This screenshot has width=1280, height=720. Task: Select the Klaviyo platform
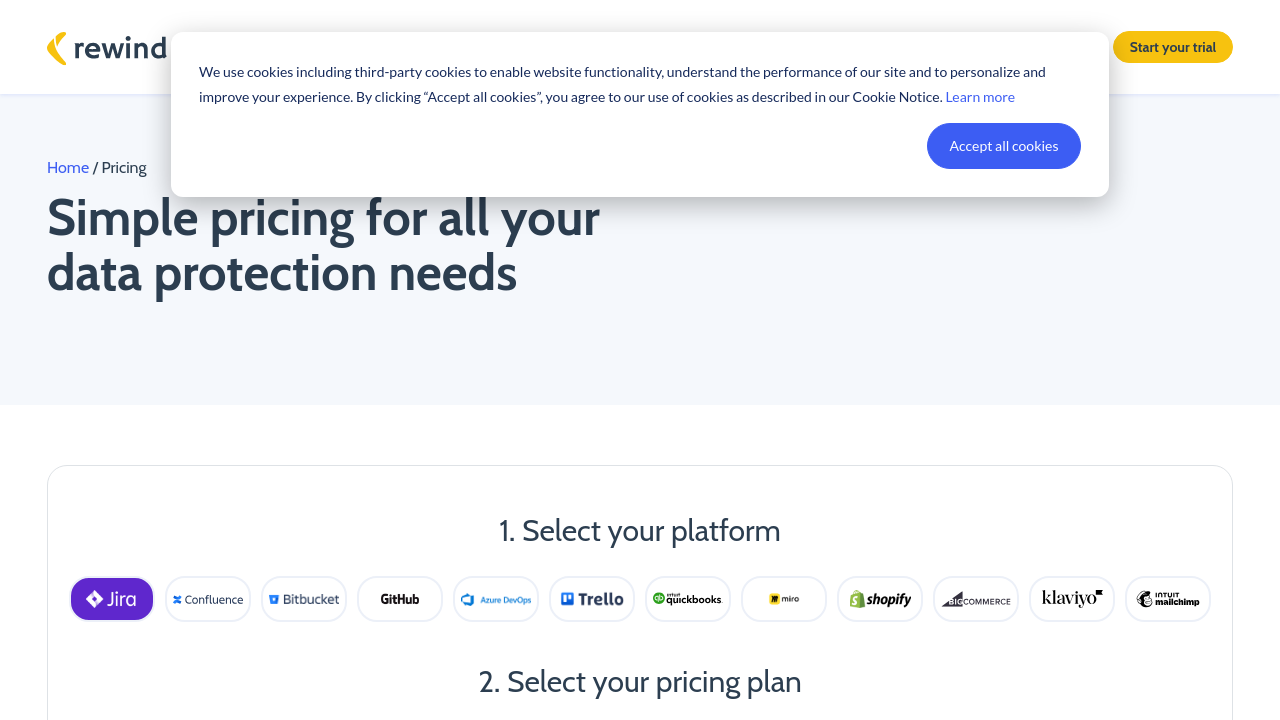1072,599
